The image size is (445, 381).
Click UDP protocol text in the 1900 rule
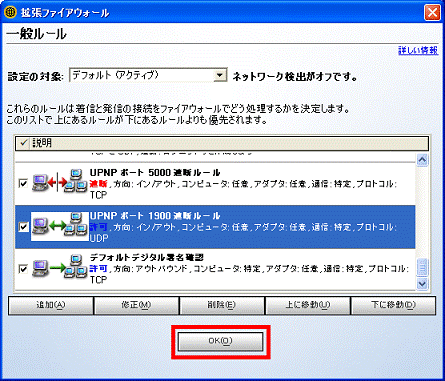(x=99, y=238)
